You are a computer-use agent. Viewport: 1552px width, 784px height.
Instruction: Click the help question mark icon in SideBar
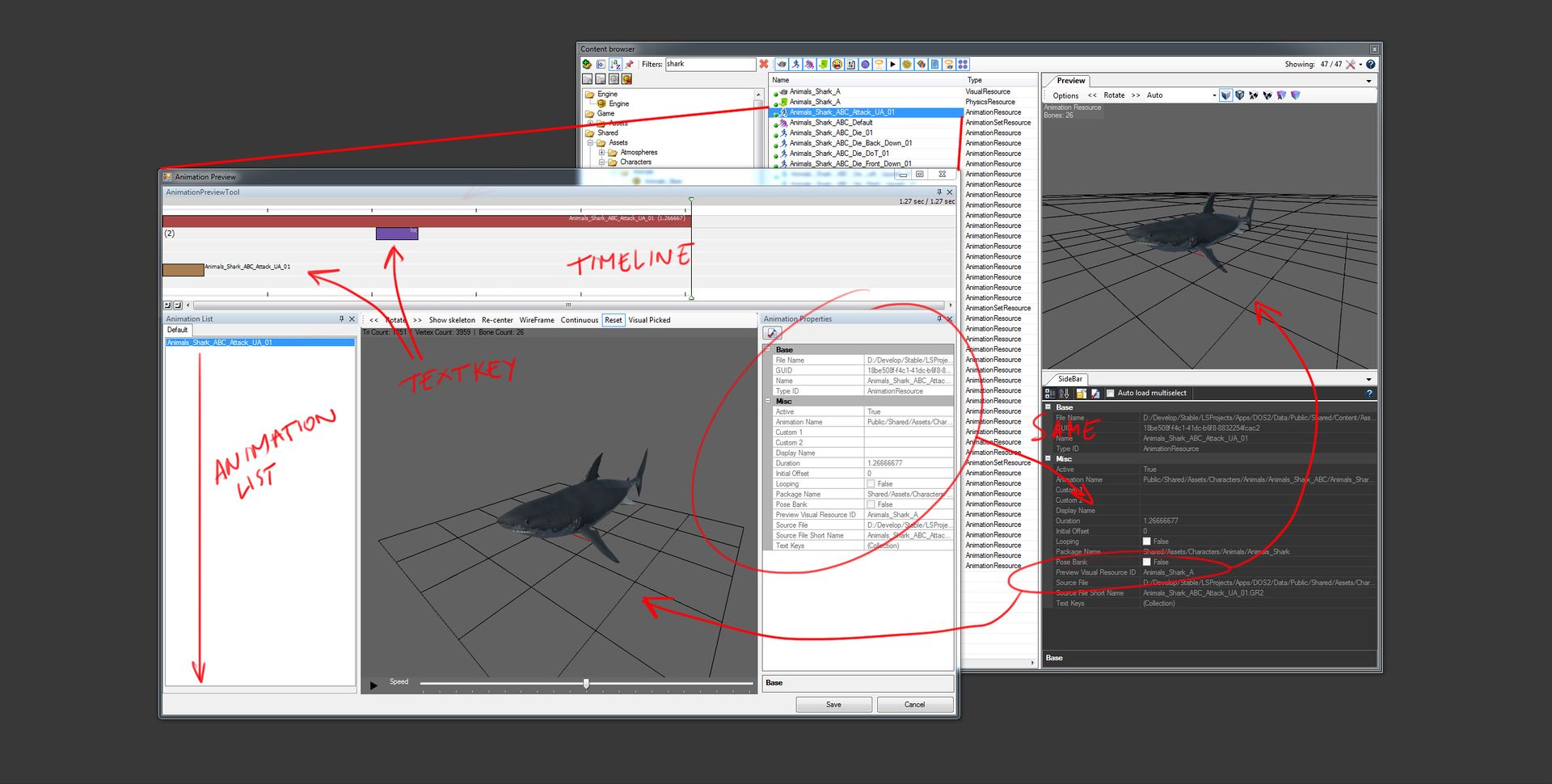pos(1369,394)
